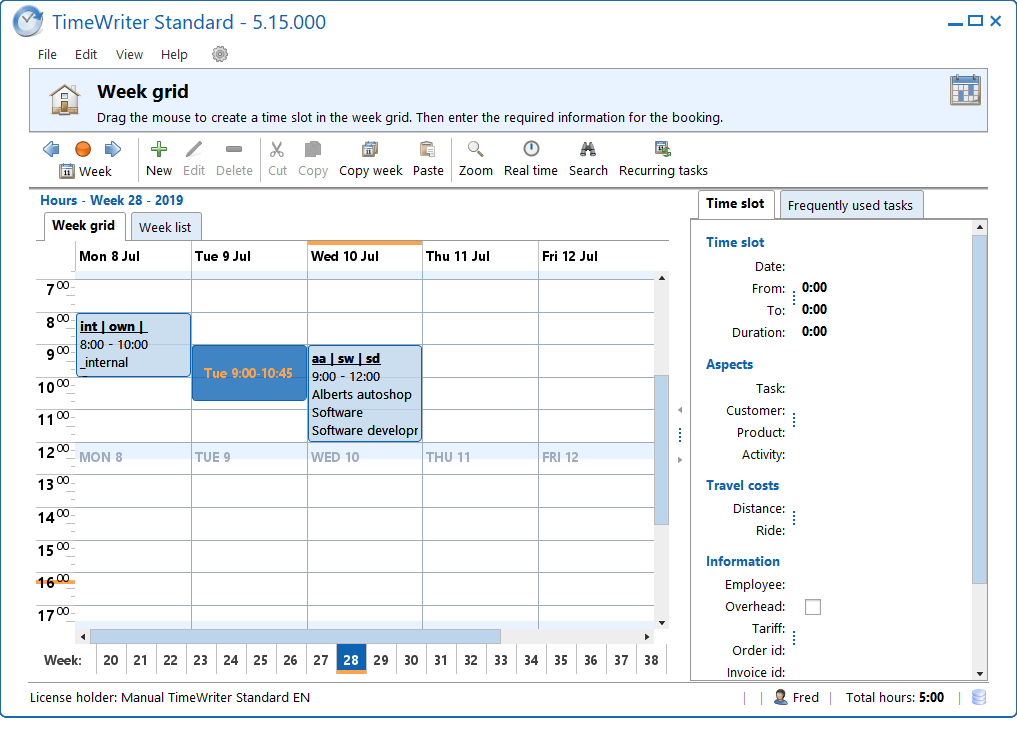The image size is (1017, 754).
Task: Select week 31 in the week bar
Action: click(441, 660)
